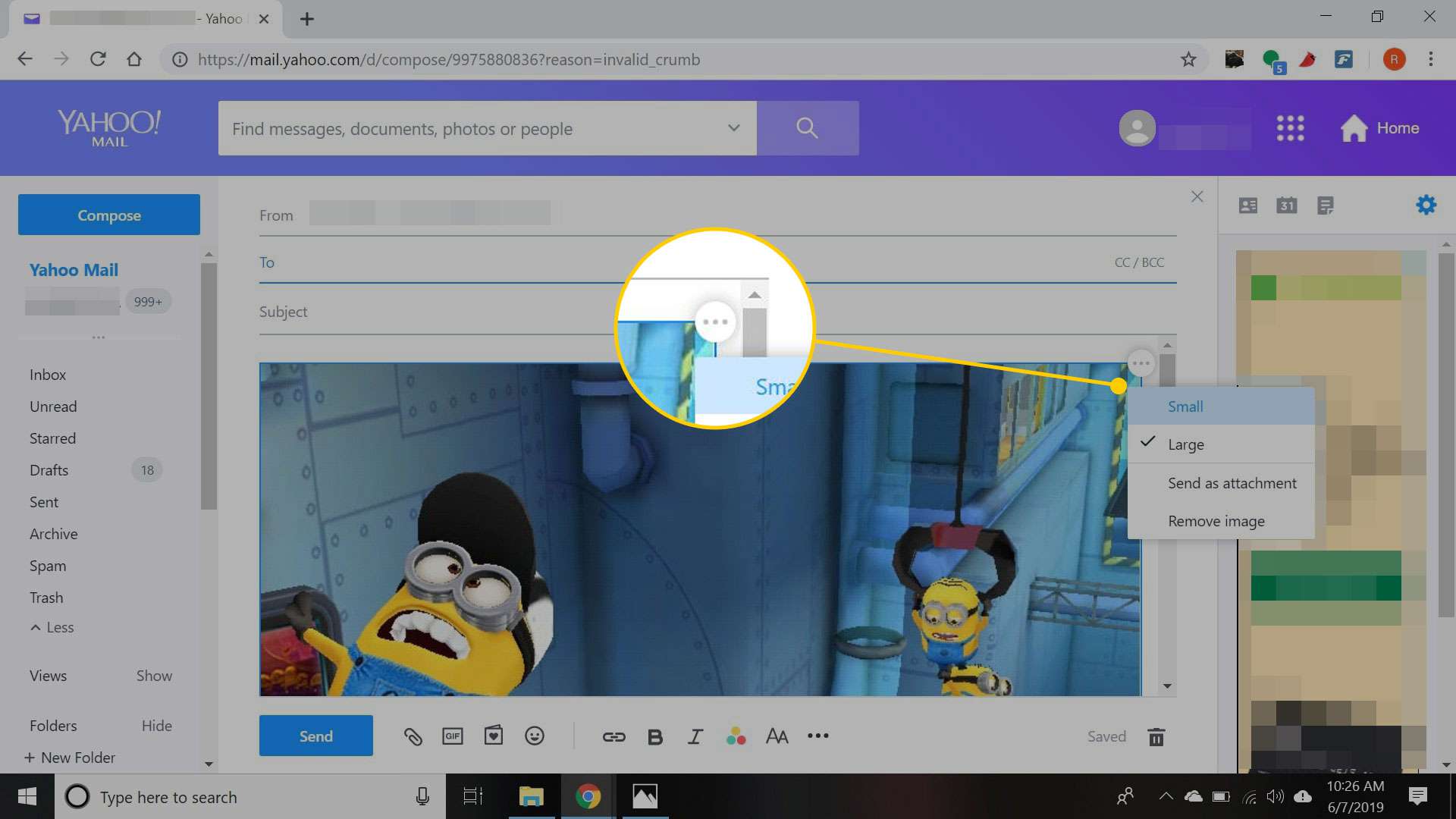The width and height of the screenshot is (1456, 819).
Task: Click the Compose button
Action: click(x=109, y=215)
